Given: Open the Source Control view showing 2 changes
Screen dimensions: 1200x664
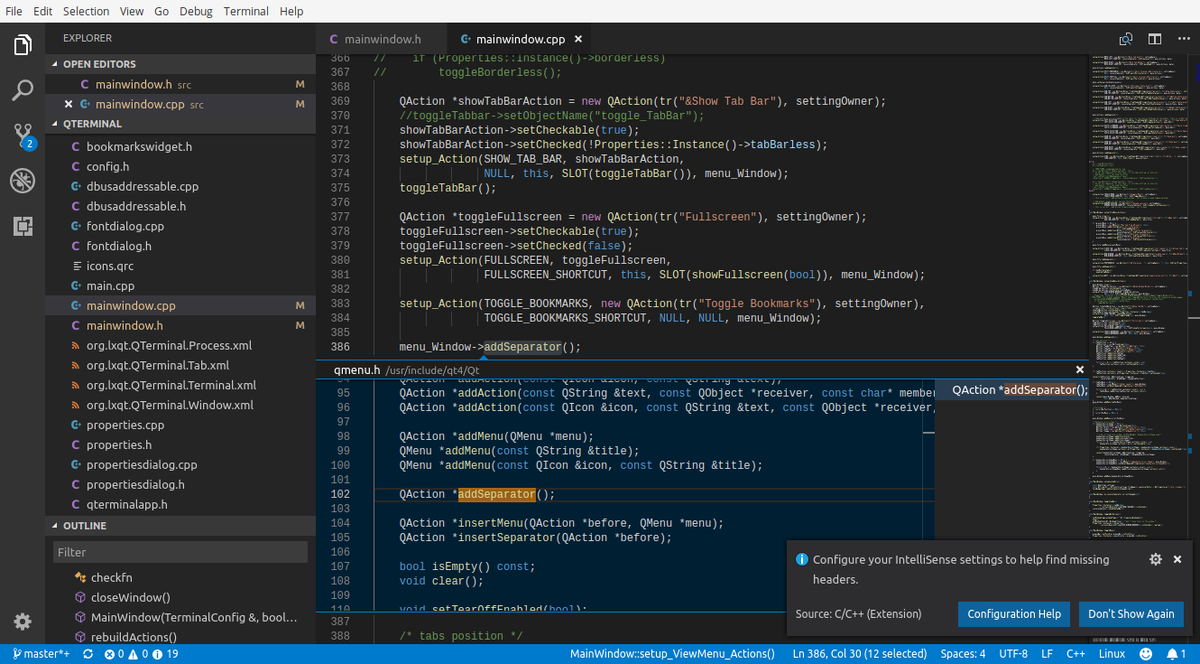Looking at the screenshot, I should (22, 135).
